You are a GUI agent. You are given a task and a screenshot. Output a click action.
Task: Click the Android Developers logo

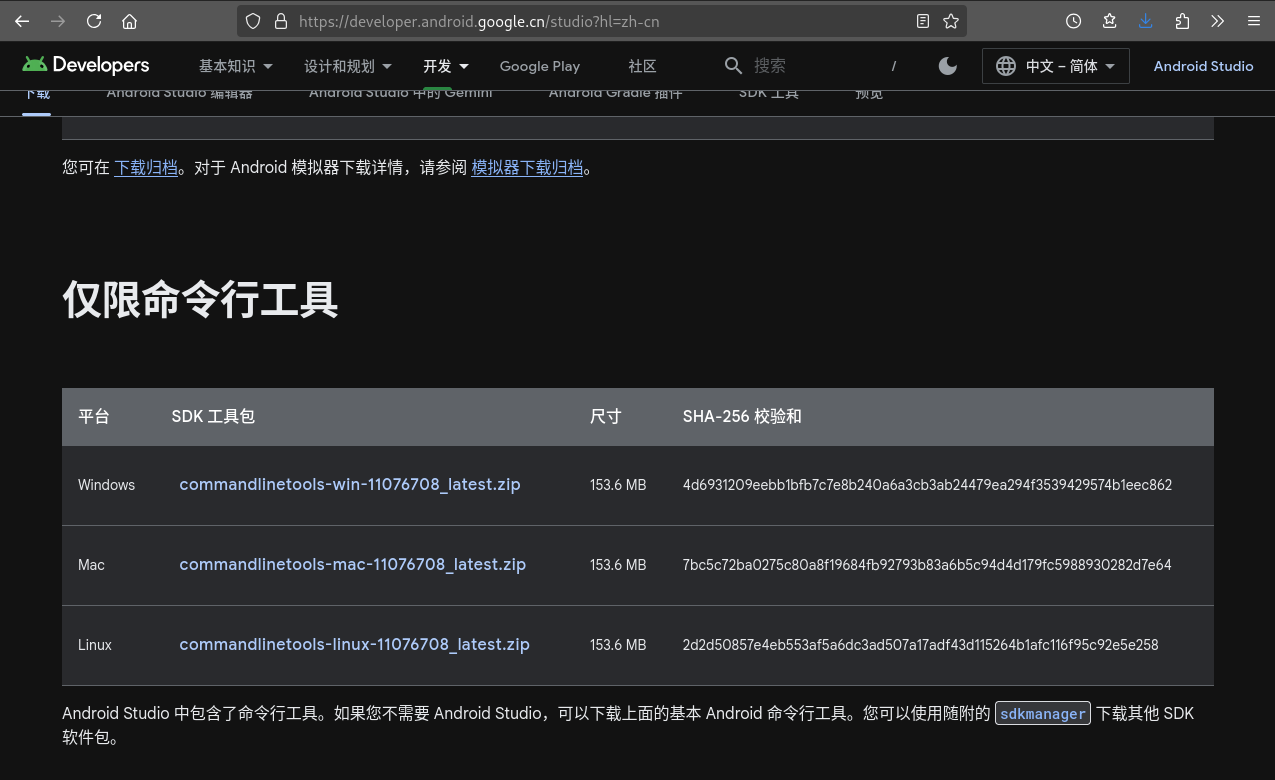(x=86, y=65)
